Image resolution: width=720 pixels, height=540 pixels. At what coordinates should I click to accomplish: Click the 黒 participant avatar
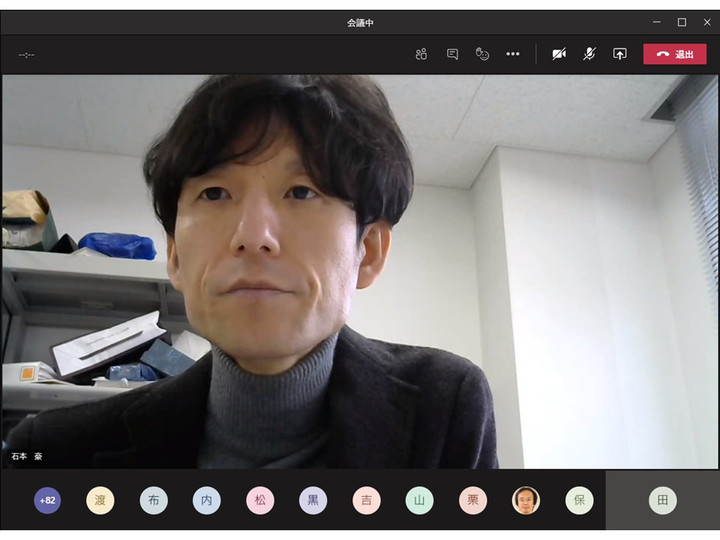313,500
